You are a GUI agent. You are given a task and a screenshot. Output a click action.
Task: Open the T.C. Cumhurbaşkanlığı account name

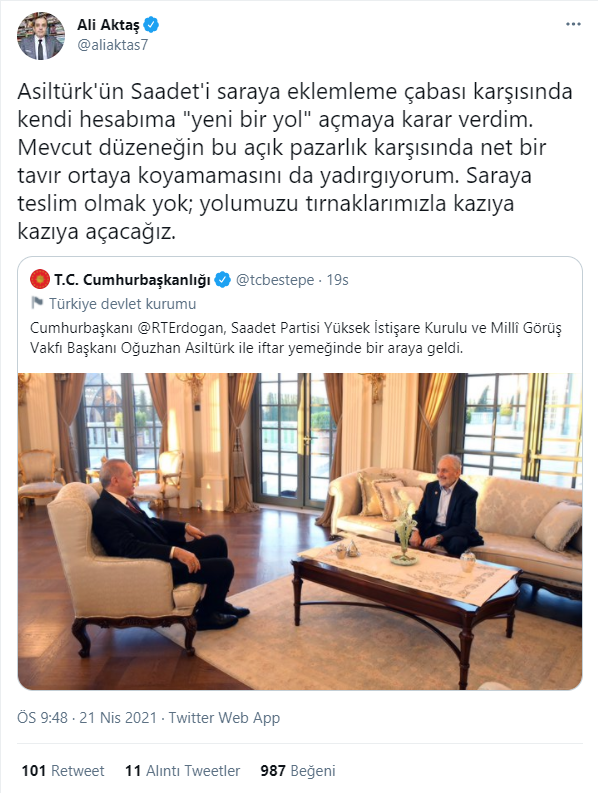pos(132,280)
